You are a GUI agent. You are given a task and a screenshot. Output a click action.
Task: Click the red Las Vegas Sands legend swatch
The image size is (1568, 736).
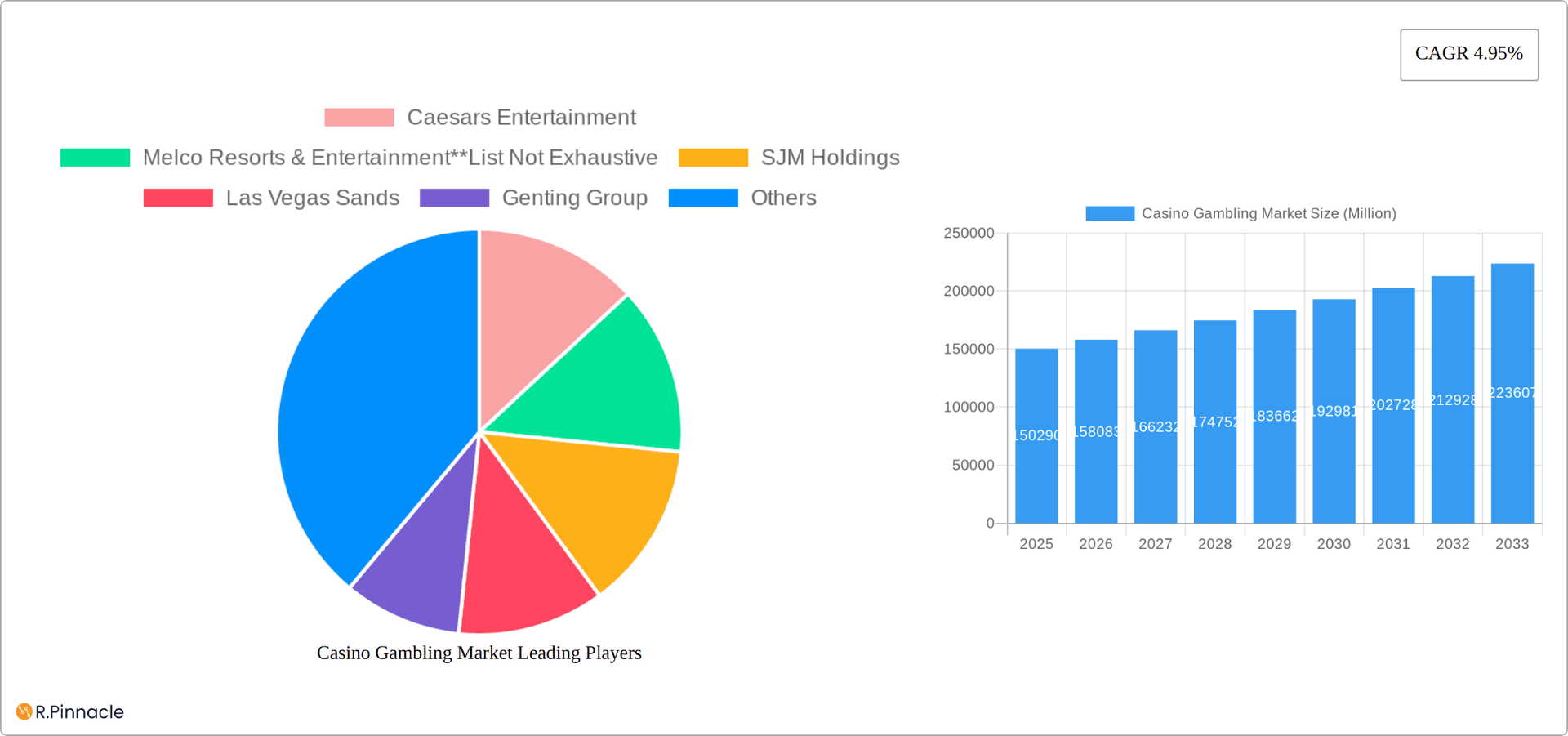178,198
